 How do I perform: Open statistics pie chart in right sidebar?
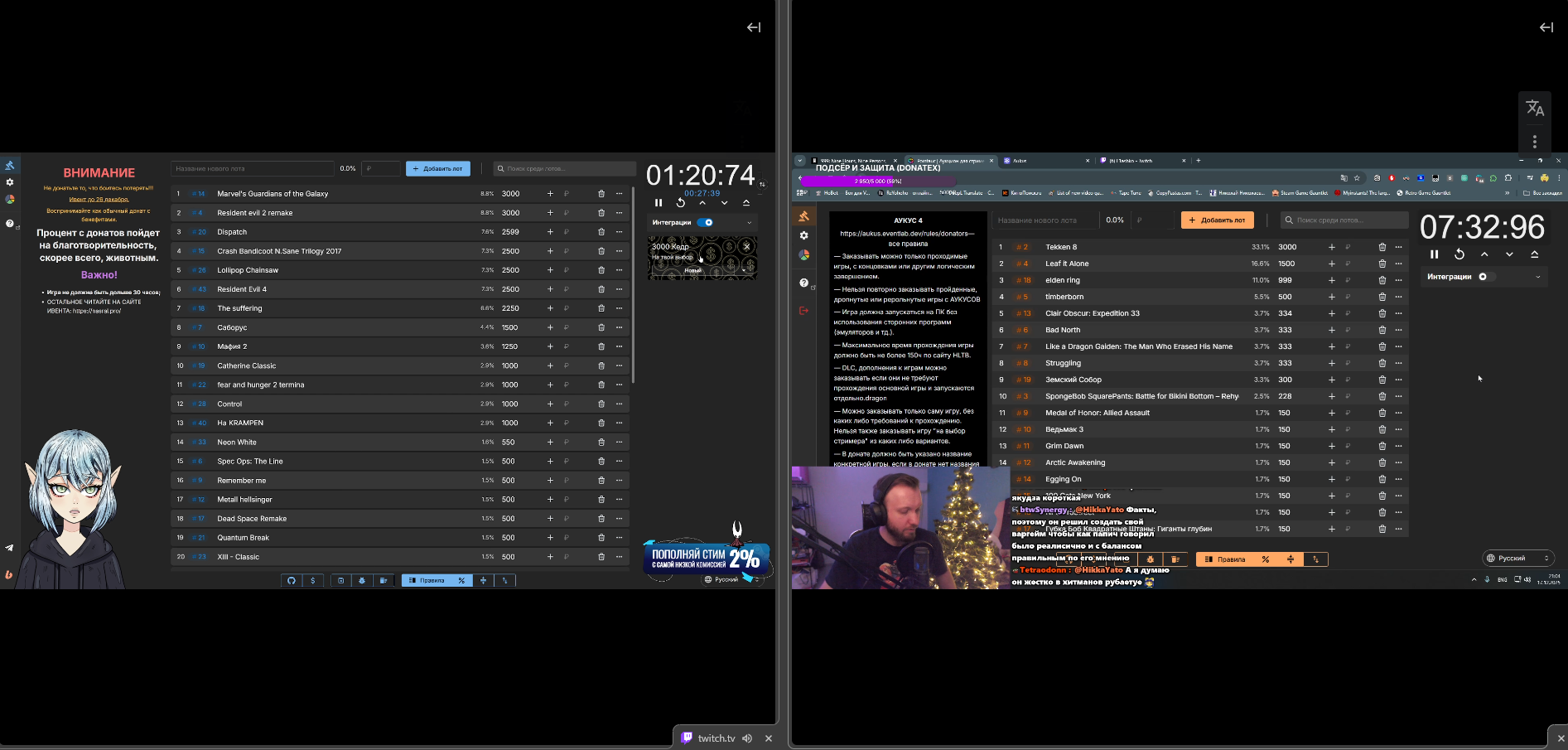803,255
